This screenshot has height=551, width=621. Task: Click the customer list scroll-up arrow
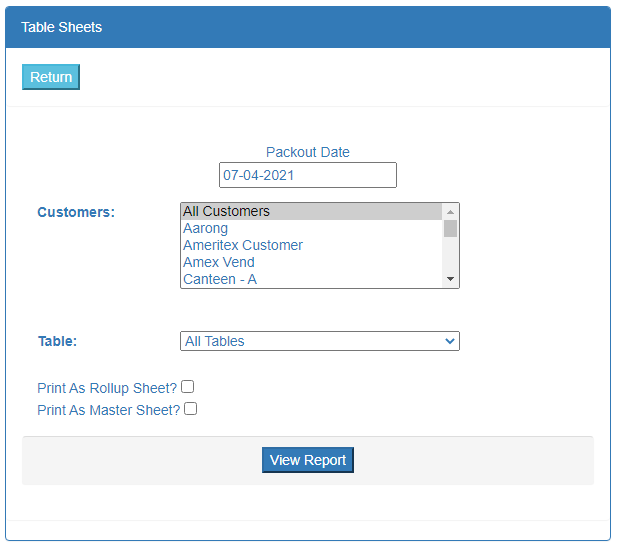(450, 212)
